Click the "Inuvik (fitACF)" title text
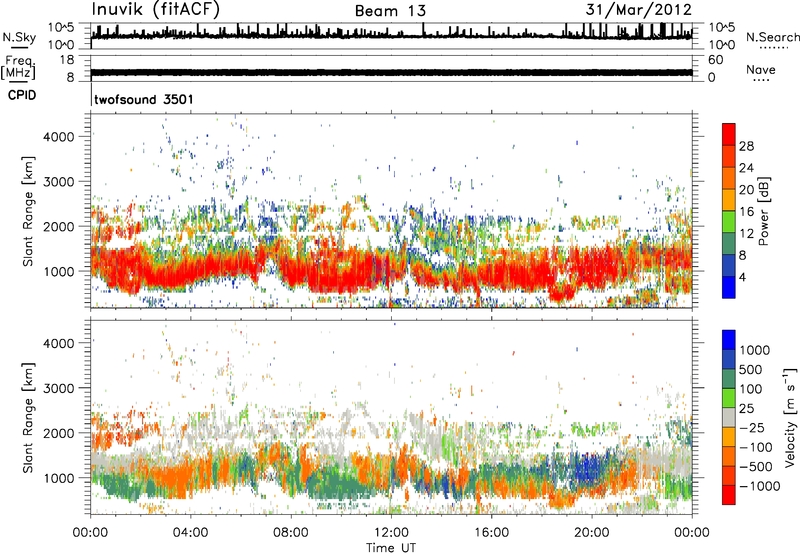 tap(156, 10)
